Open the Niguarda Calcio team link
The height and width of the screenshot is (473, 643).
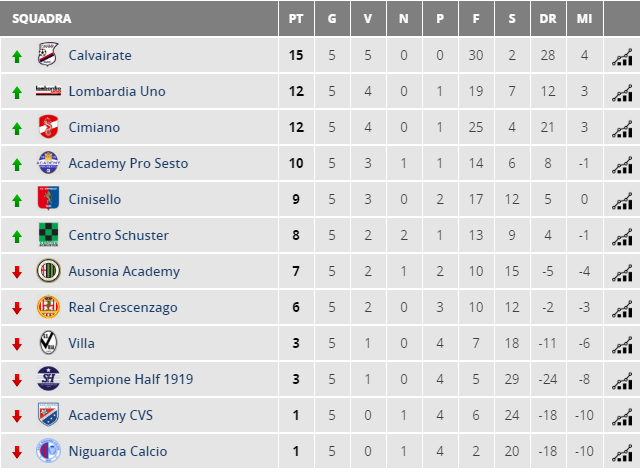pyautogui.click(x=118, y=451)
